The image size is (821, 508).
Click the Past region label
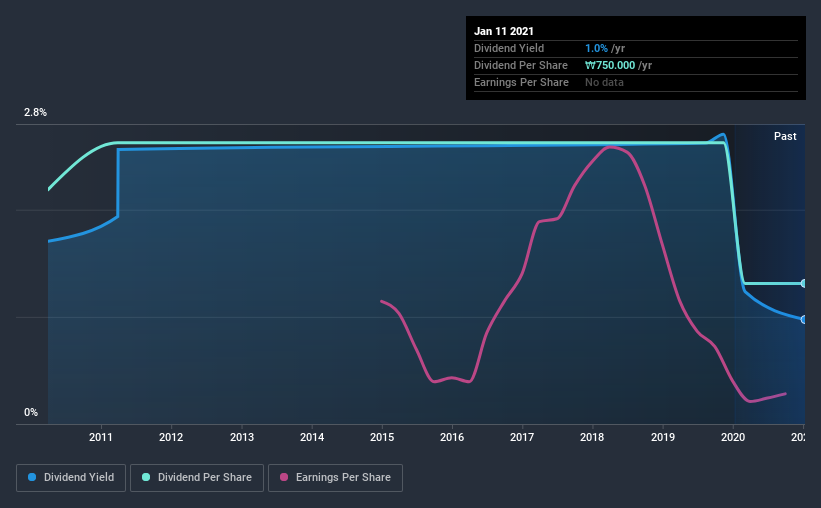tap(785, 136)
